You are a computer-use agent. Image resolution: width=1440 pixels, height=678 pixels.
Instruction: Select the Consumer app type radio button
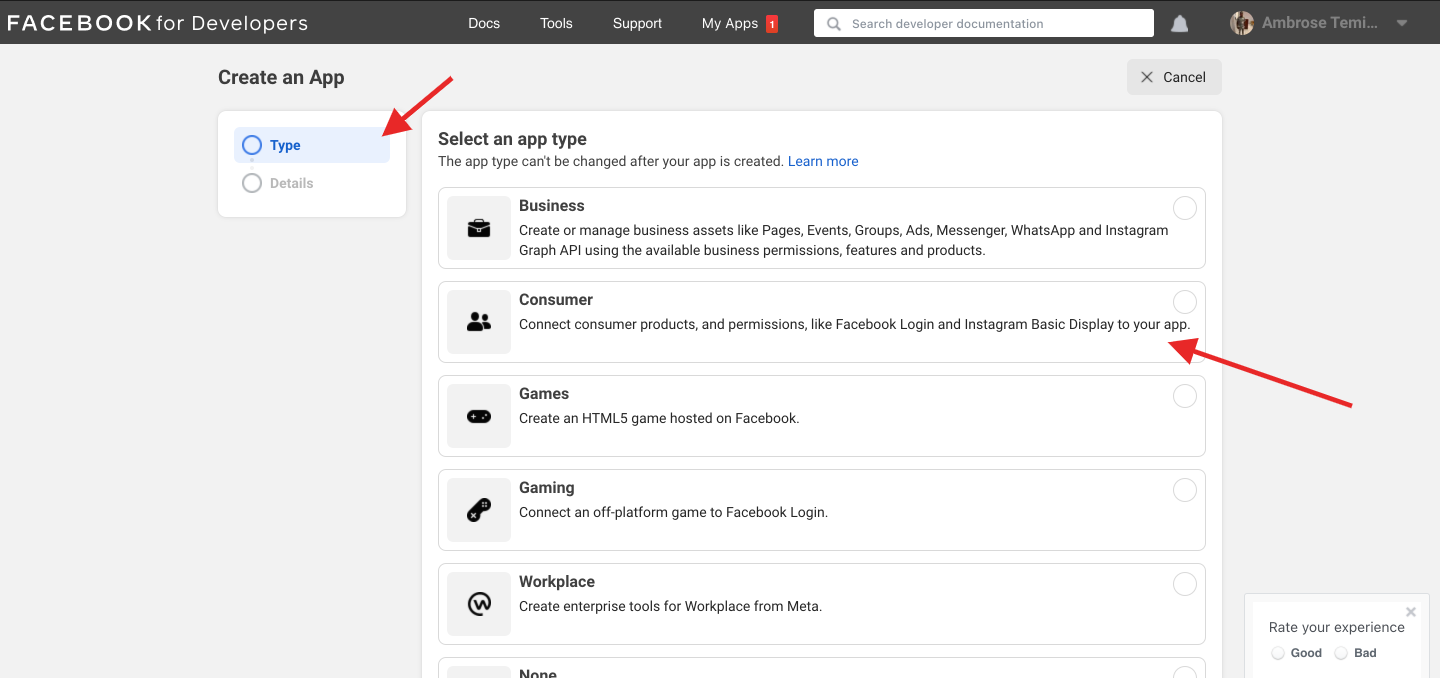[1184, 302]
